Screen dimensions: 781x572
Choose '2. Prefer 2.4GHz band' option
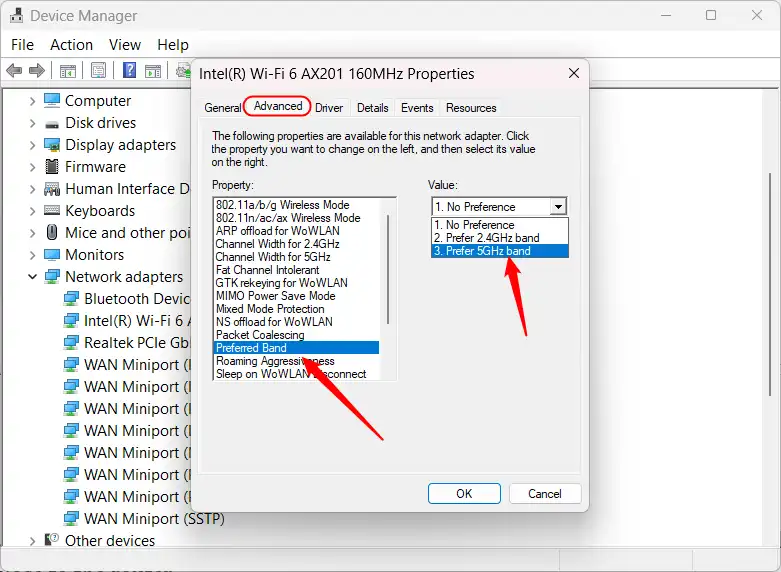tap(500, 238)
